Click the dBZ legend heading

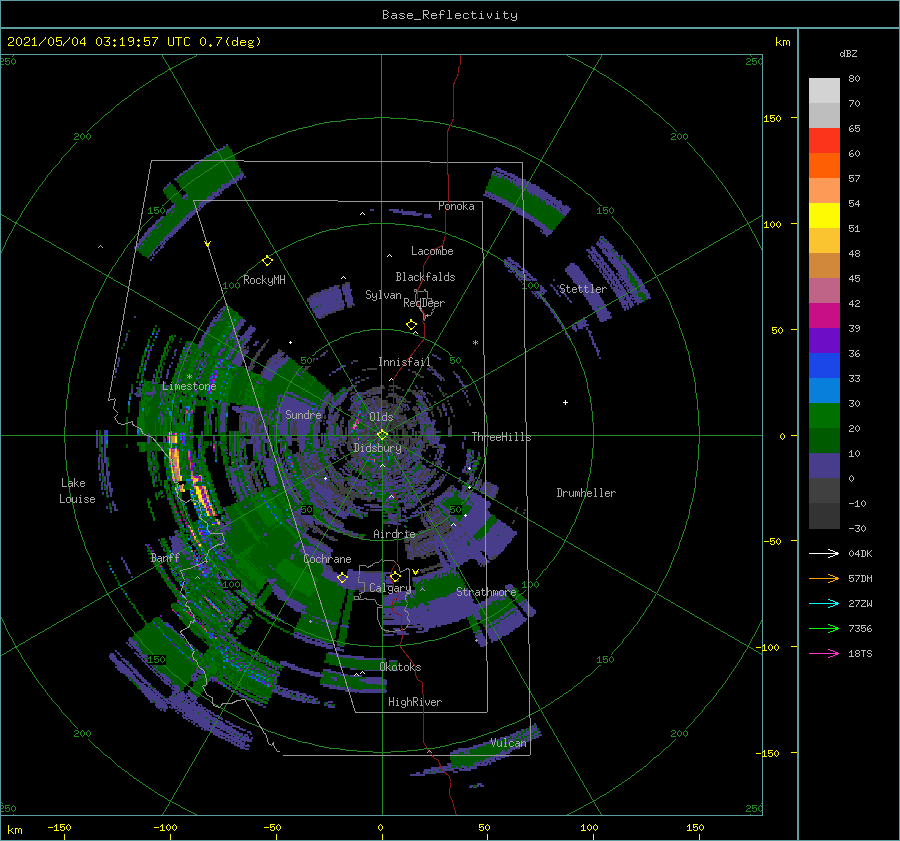click(848, 53)
